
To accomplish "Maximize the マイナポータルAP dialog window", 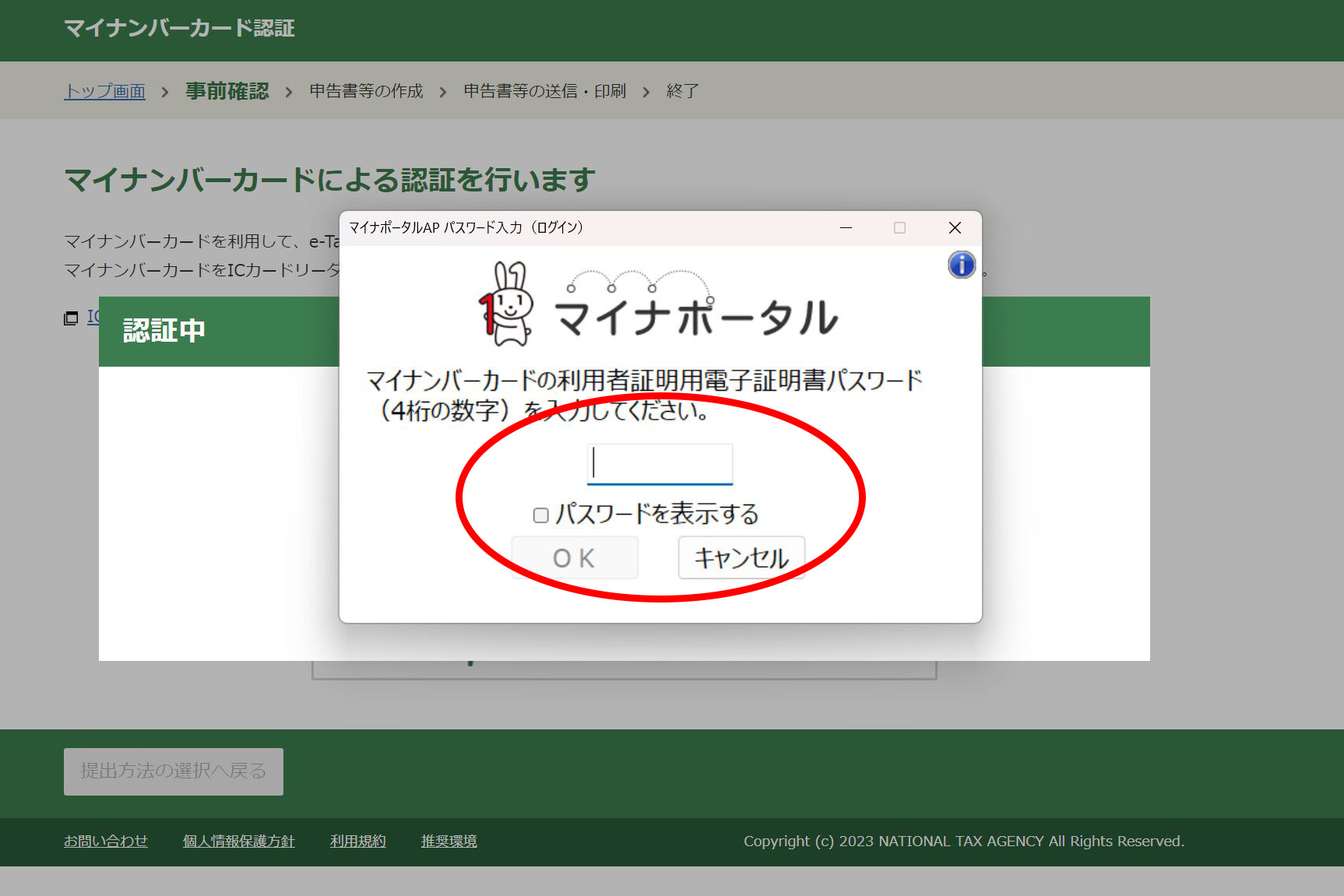I will click(x=899, y=227).
